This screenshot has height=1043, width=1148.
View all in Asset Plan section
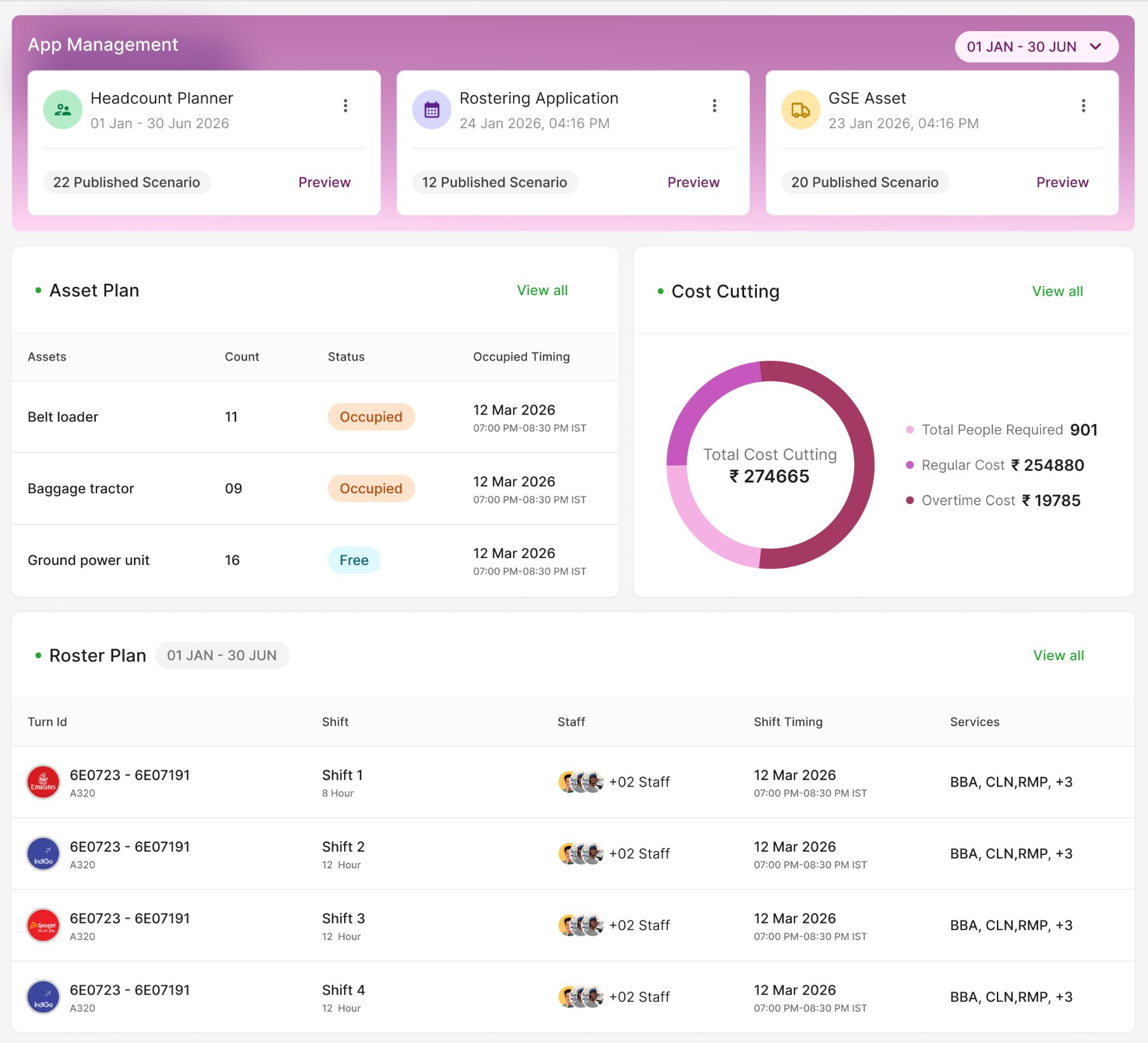click(542, 290)
